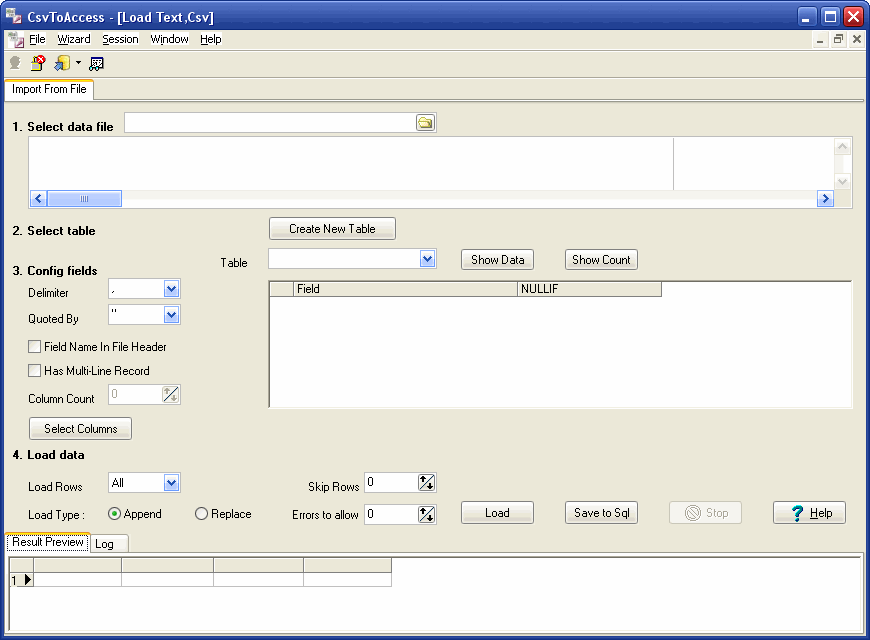The height and width of the screenshot is (640, 870).
Task: Click the data file path input field
Action: point(270,123)
